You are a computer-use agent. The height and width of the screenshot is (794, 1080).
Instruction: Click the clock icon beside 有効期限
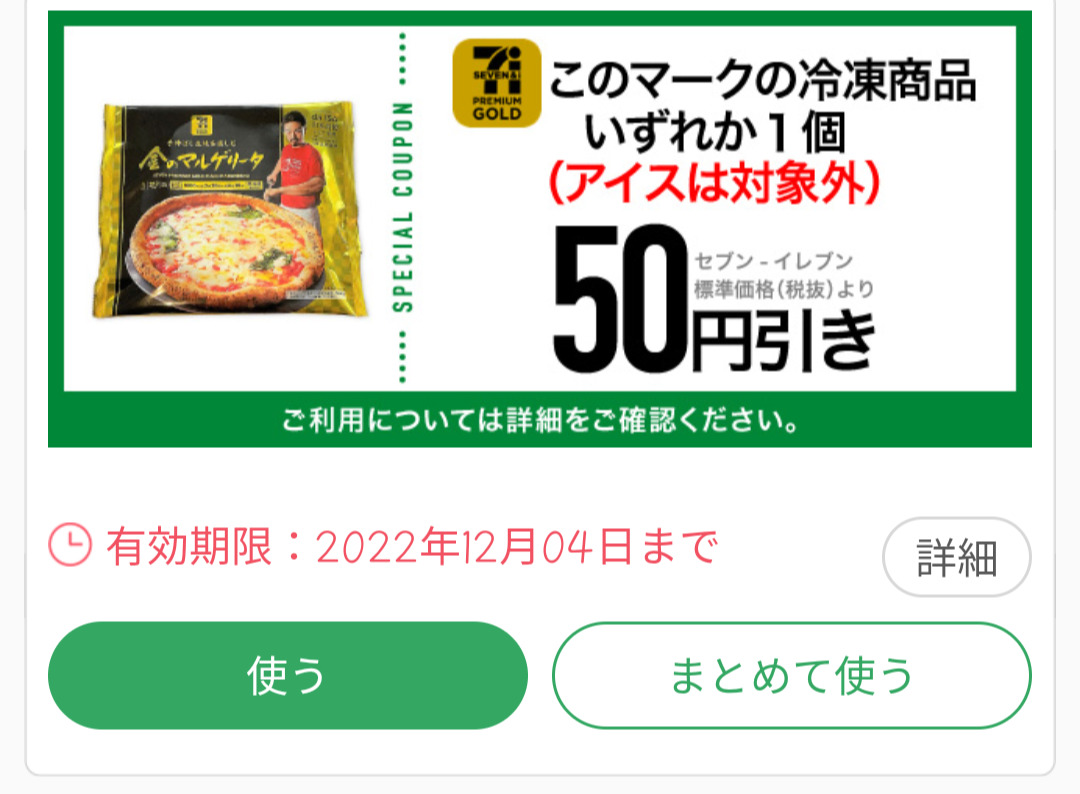(x=70, y=545)
